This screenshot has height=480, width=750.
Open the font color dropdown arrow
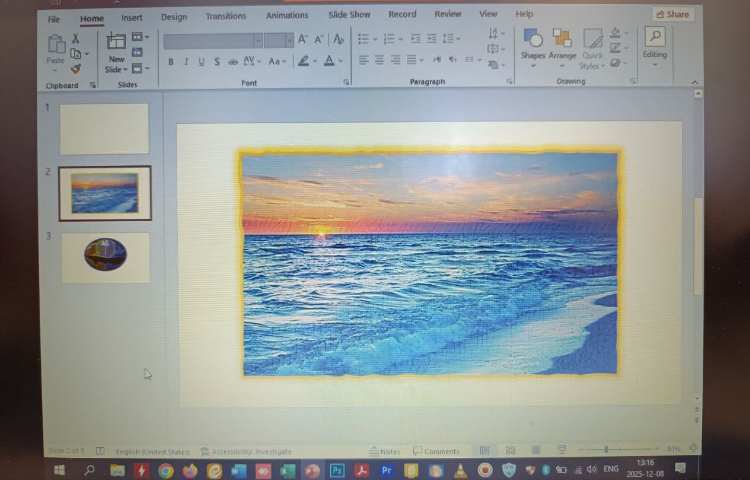click(341, 62)
